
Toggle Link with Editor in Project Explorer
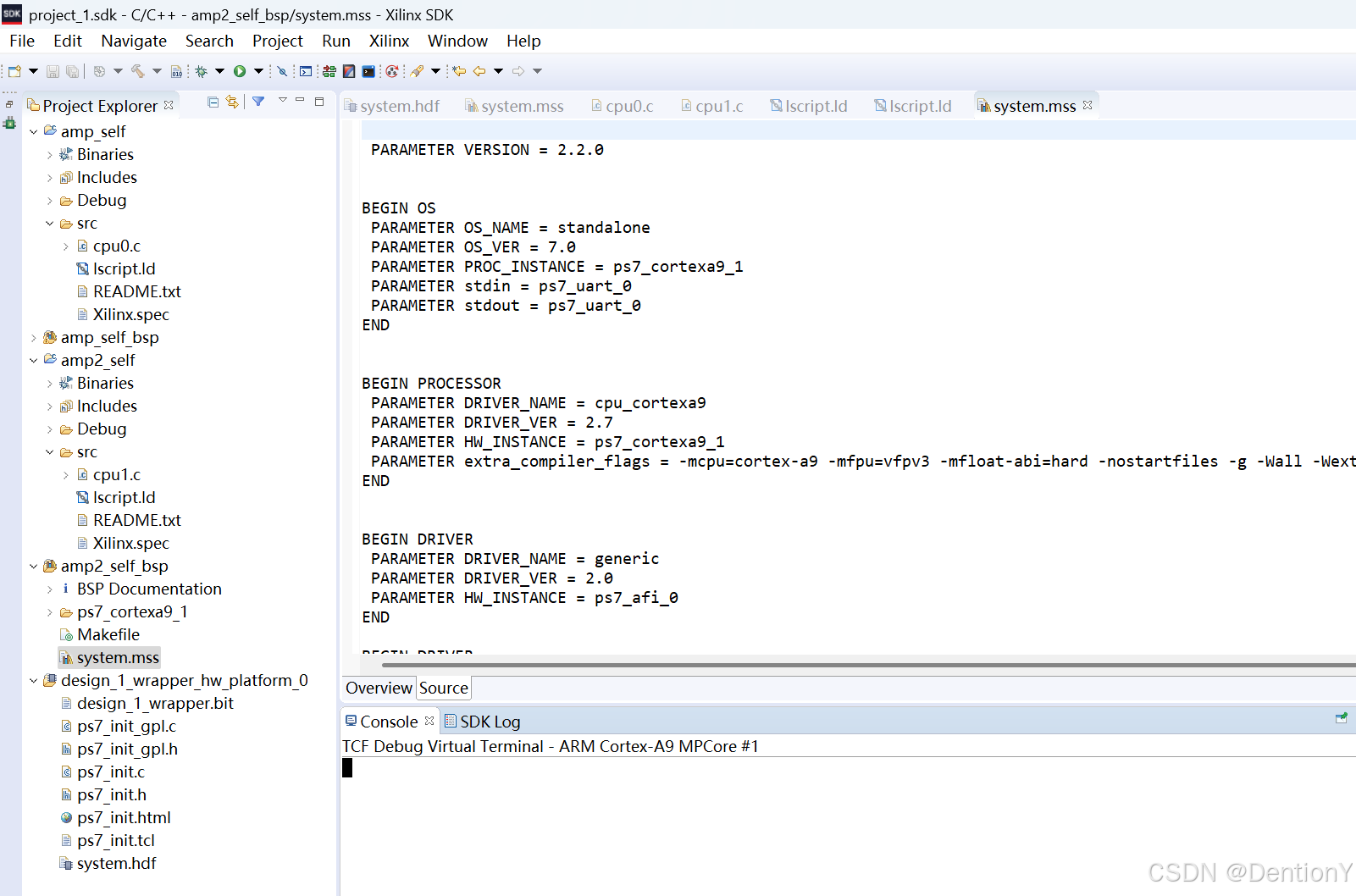point(232,102)
